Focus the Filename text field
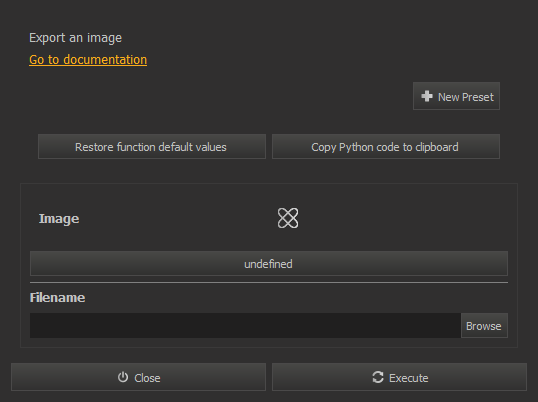The width and height of the screenshot is (538, 402). [x=245, y=326]
